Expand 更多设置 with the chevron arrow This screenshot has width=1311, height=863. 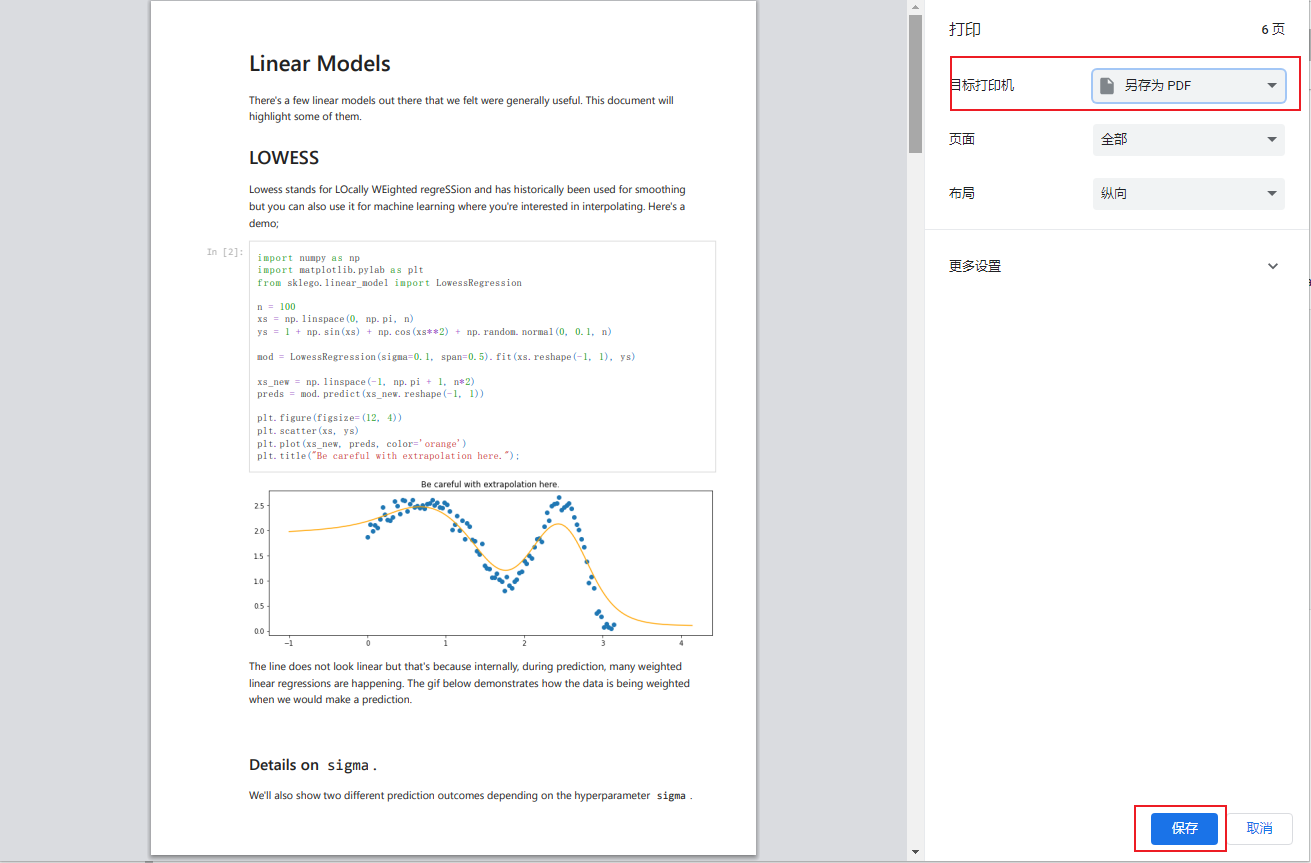pyautogui.click(x=1273, y=266)
